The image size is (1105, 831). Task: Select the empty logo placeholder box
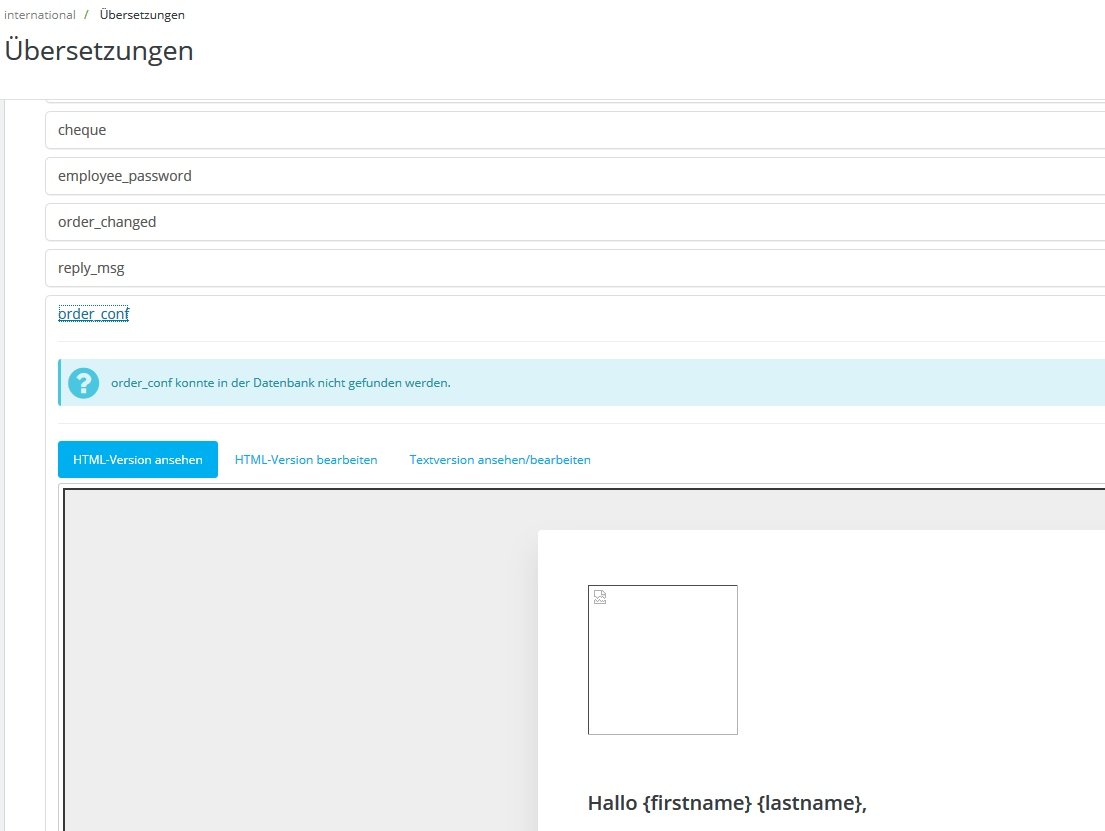(662, 660)
